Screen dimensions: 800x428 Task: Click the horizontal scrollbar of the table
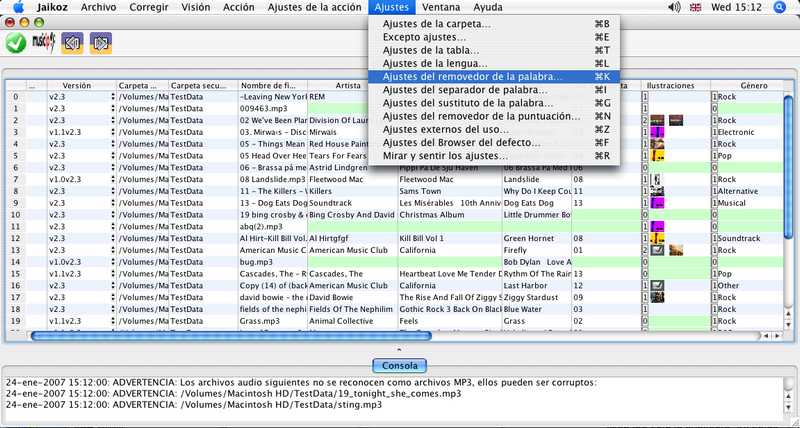pos(231,336)
